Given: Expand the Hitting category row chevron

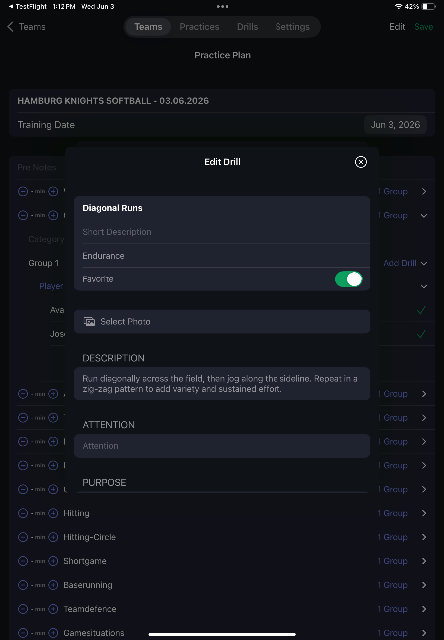Looking at the screenshot, I should (x=424, y=513).
